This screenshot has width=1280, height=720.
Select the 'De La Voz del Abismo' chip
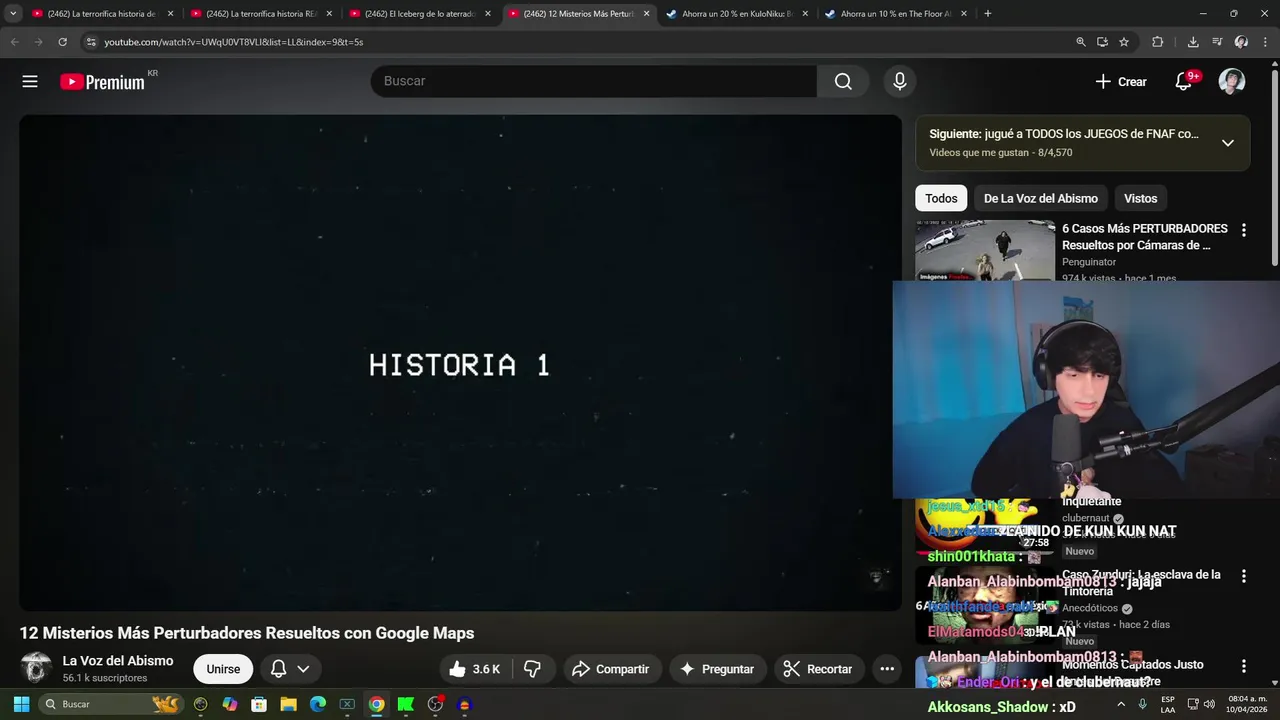coord(1040,198)
